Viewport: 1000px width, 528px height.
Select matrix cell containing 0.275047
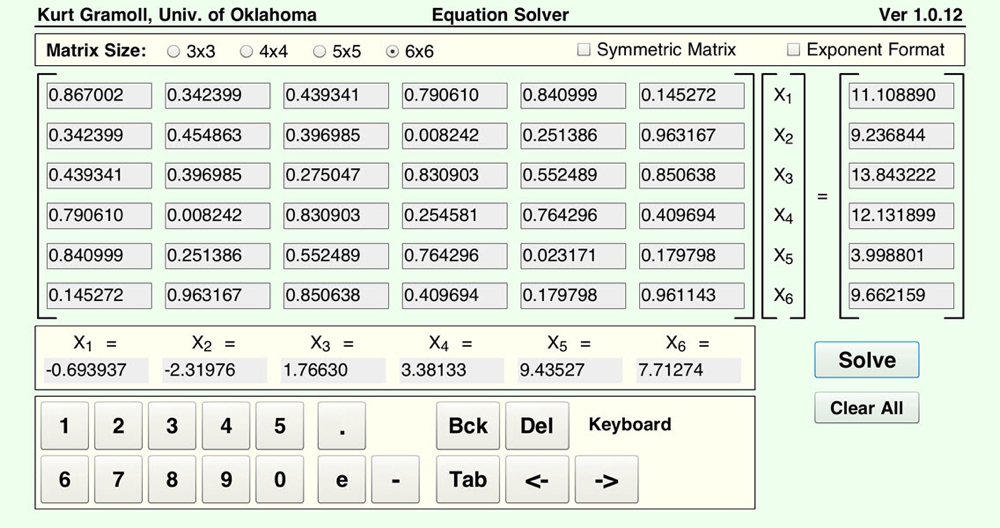click(336, 175)
